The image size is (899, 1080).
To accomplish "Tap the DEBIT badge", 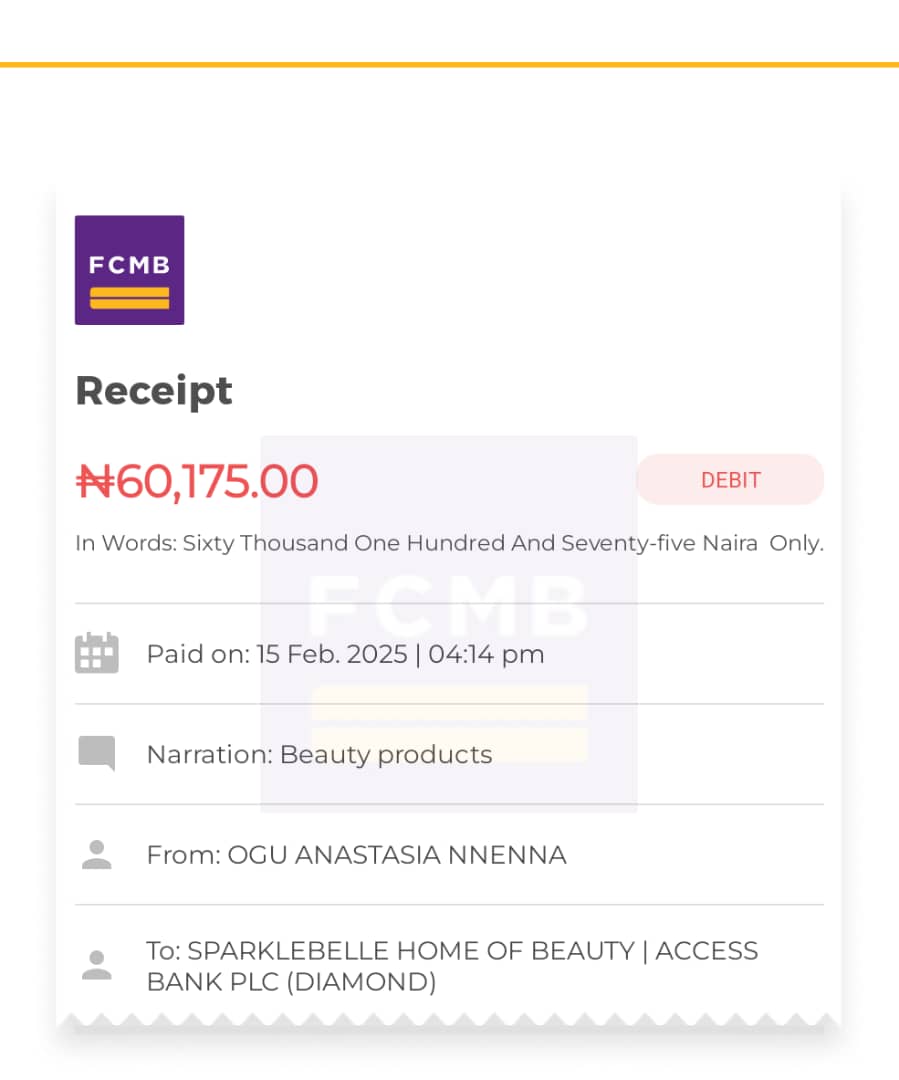I will tap(730, 480).
